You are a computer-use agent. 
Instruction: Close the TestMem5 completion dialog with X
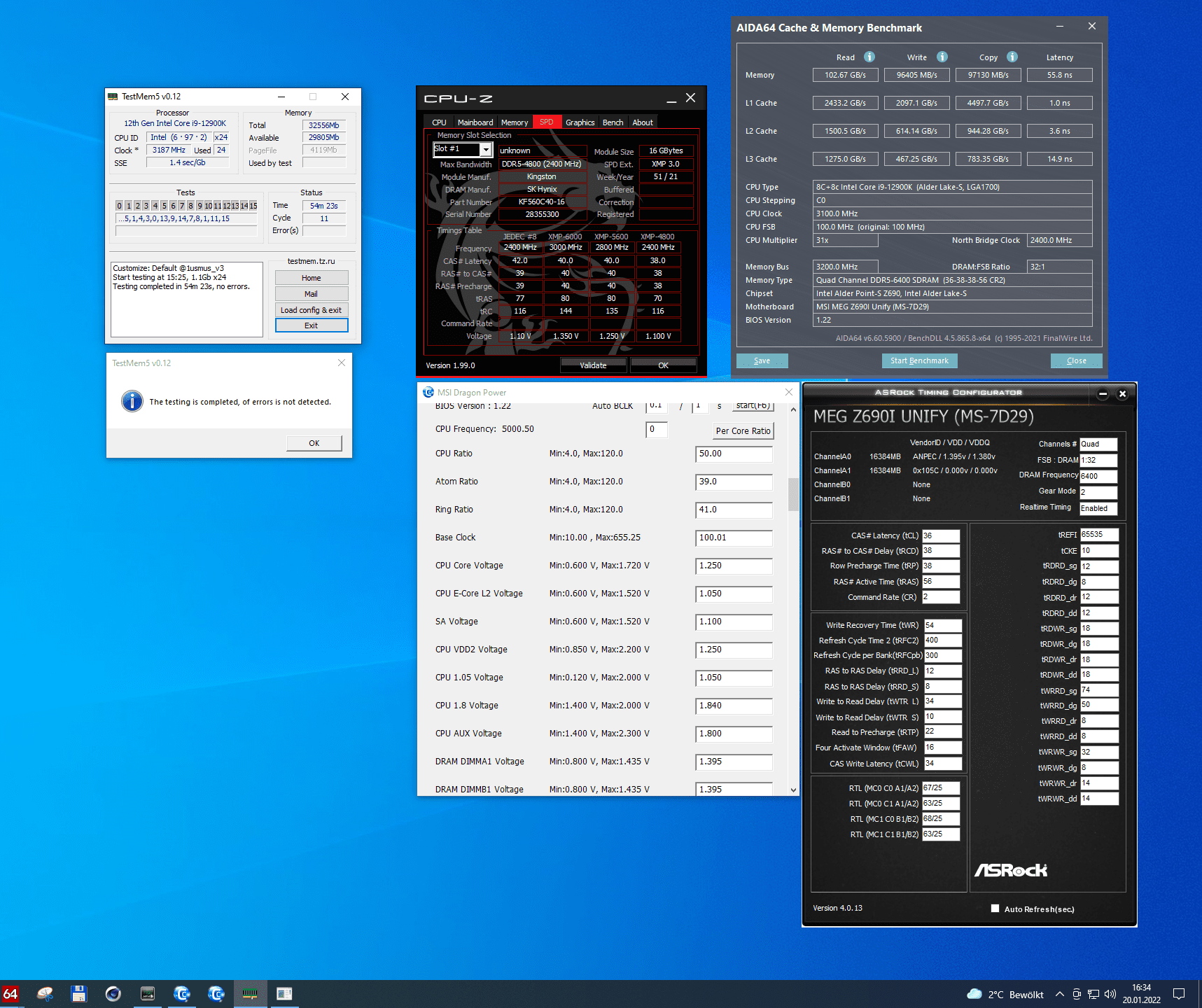[342, 363]
